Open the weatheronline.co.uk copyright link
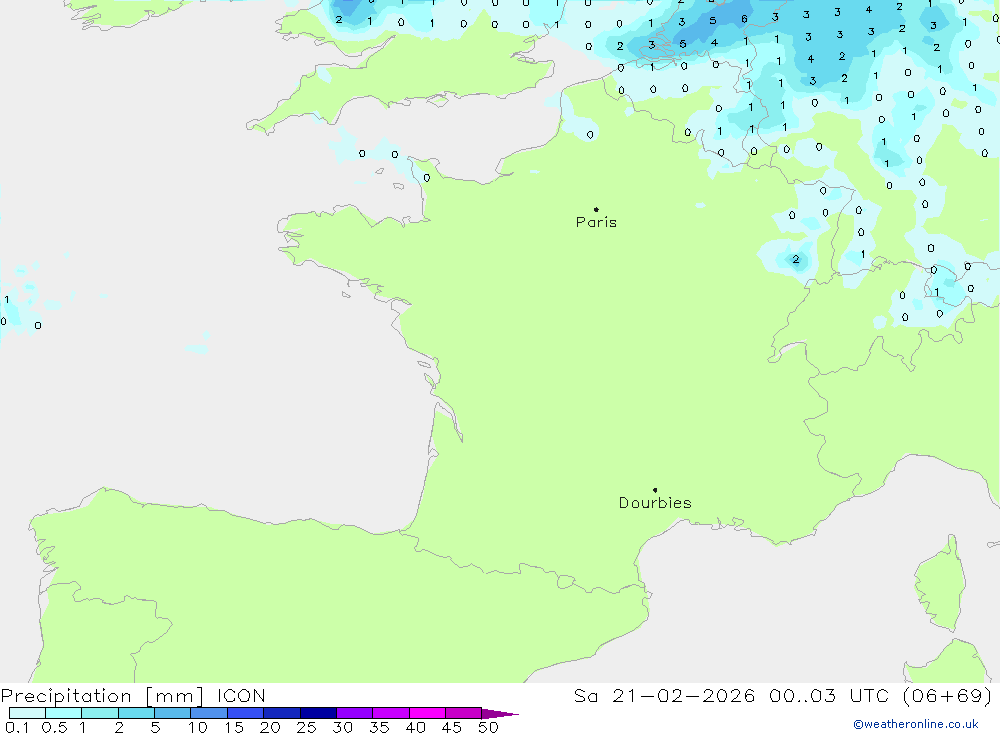 point(915,724)
